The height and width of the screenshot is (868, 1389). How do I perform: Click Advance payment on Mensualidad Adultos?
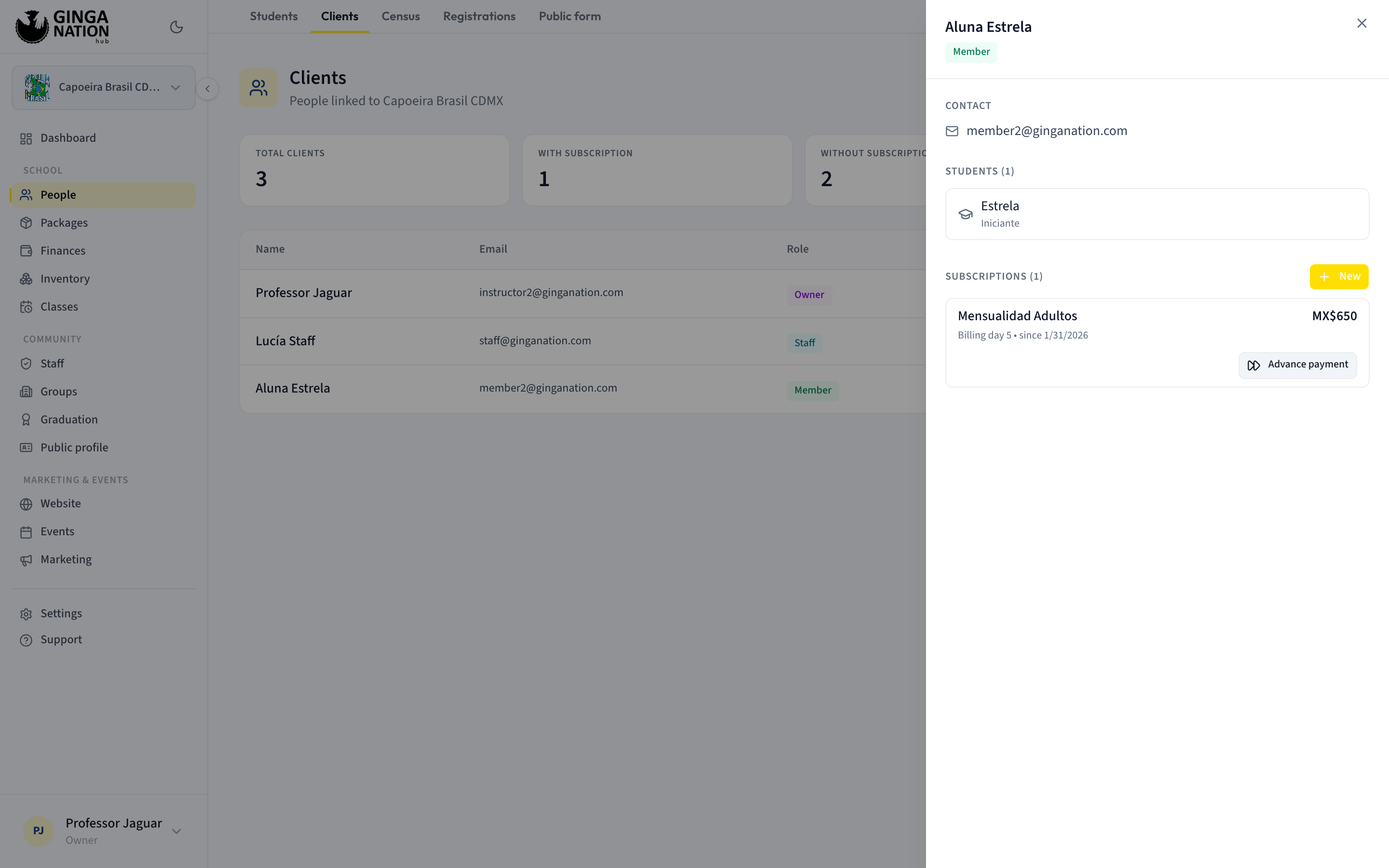[x=1298, y=365]
